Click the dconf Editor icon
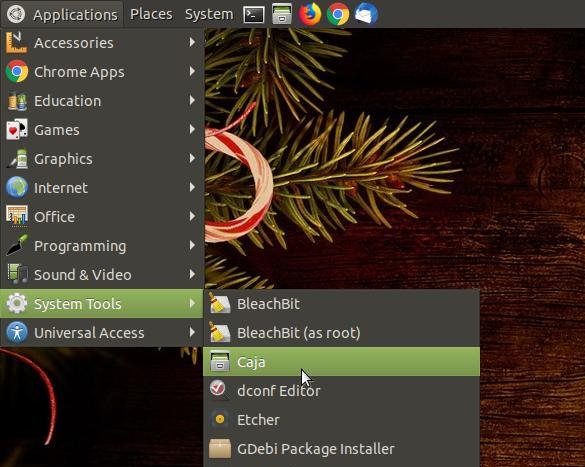Screen dimensions: 585x467 (x=219, y=390)
